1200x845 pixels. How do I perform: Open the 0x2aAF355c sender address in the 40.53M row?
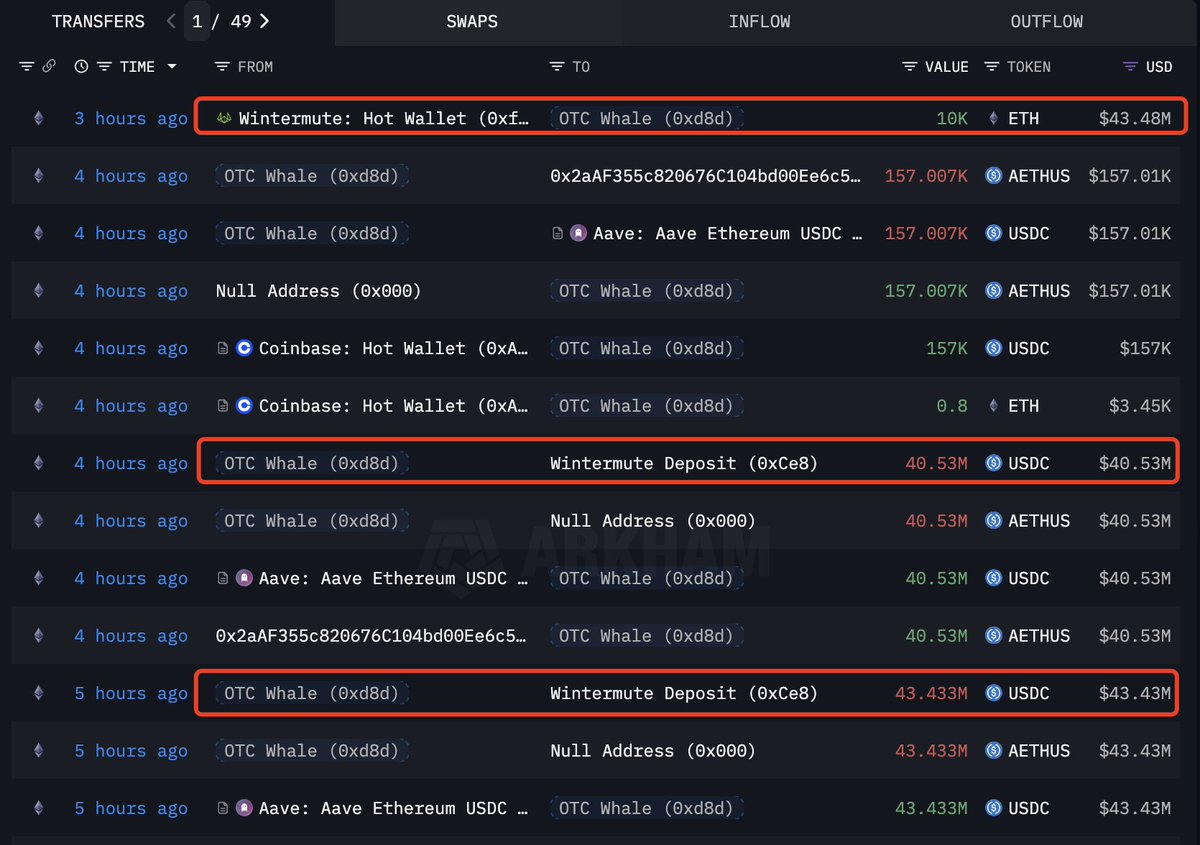click(371, 636)
